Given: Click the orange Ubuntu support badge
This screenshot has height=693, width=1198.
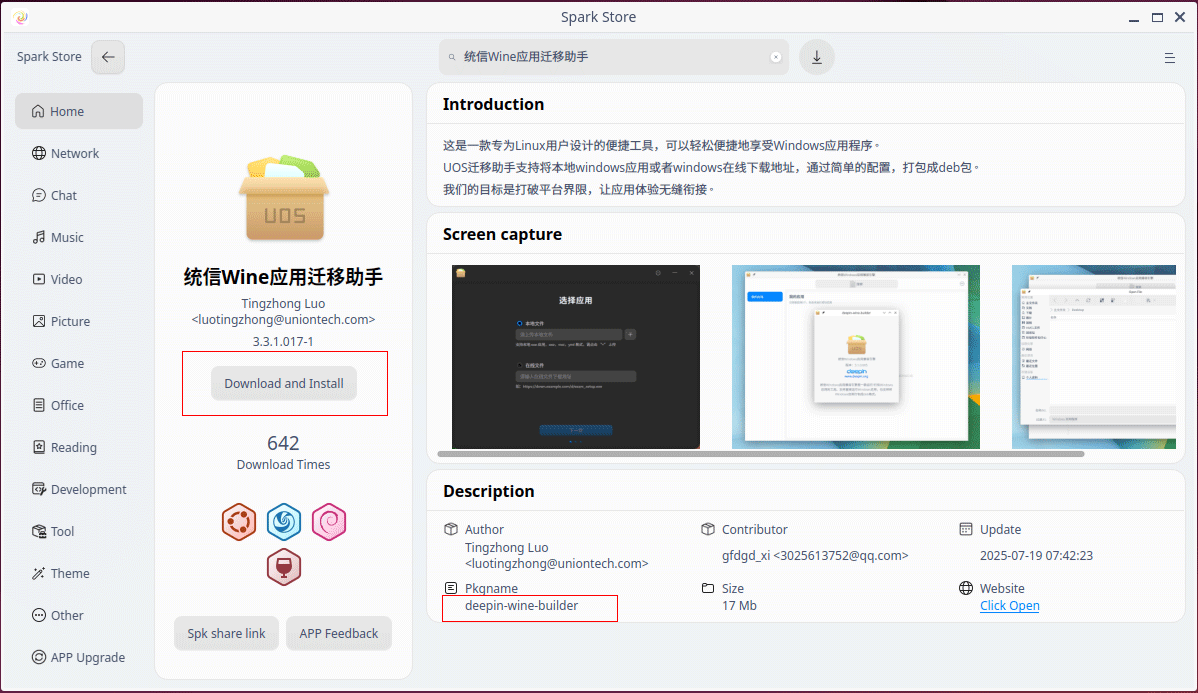Looking at the screenshot, I should point(239,522).
